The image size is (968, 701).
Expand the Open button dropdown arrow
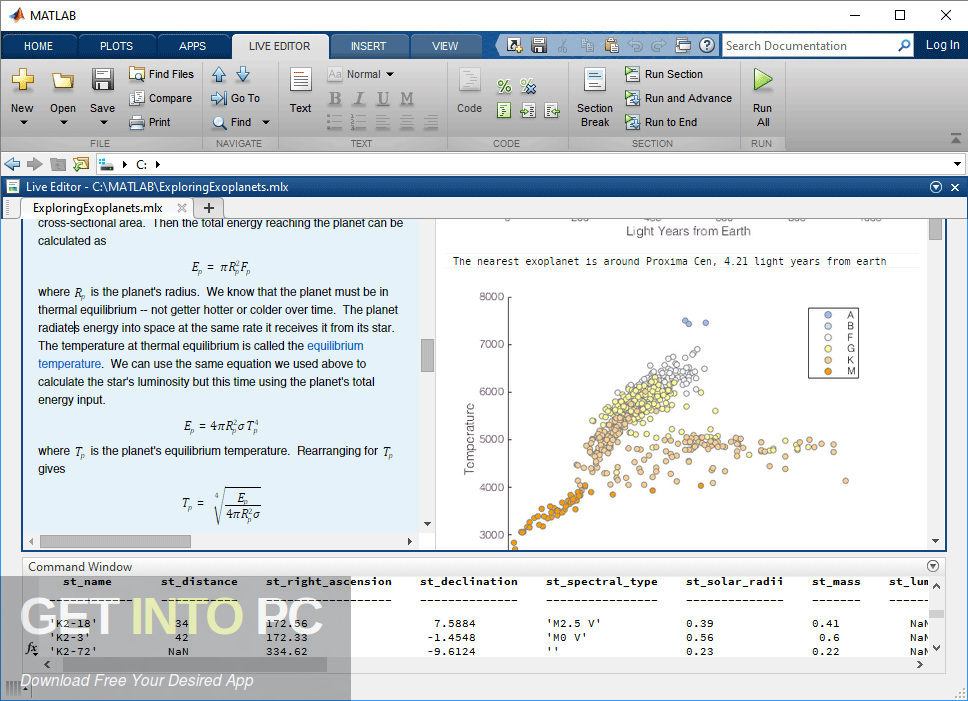63,122
